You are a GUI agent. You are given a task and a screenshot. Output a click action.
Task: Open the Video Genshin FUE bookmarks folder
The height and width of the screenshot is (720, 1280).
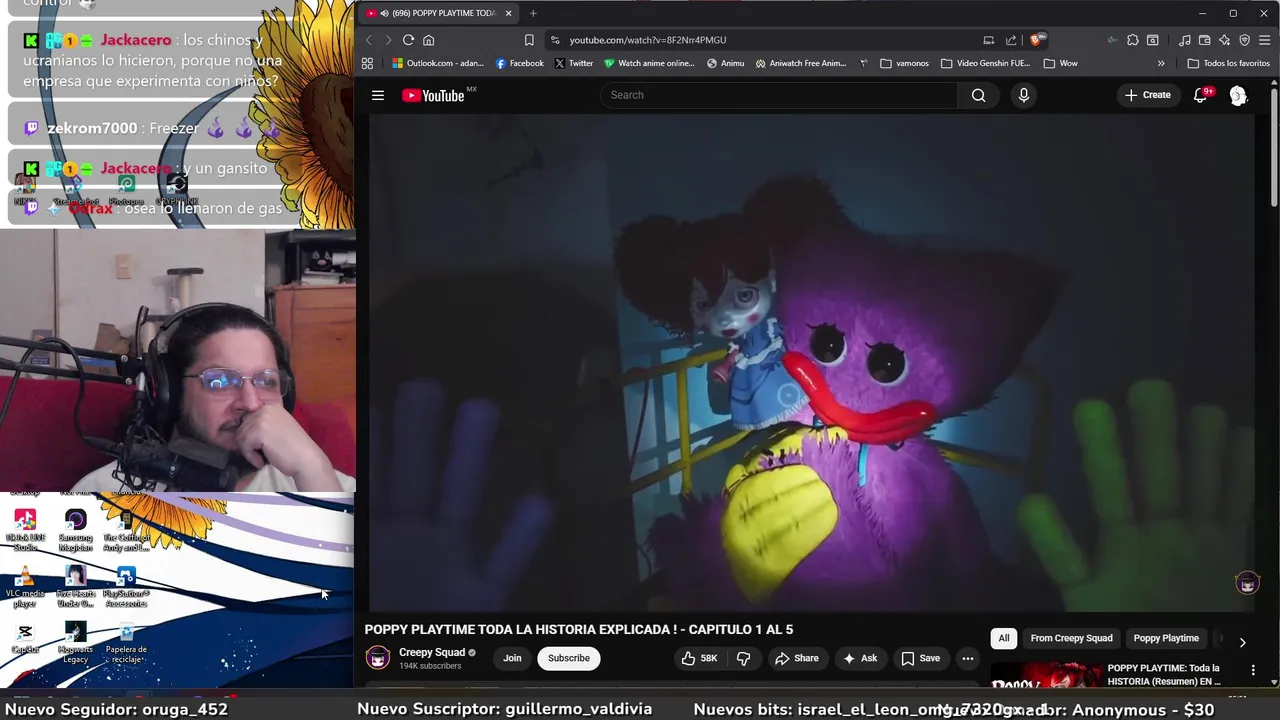pos(985,63)
